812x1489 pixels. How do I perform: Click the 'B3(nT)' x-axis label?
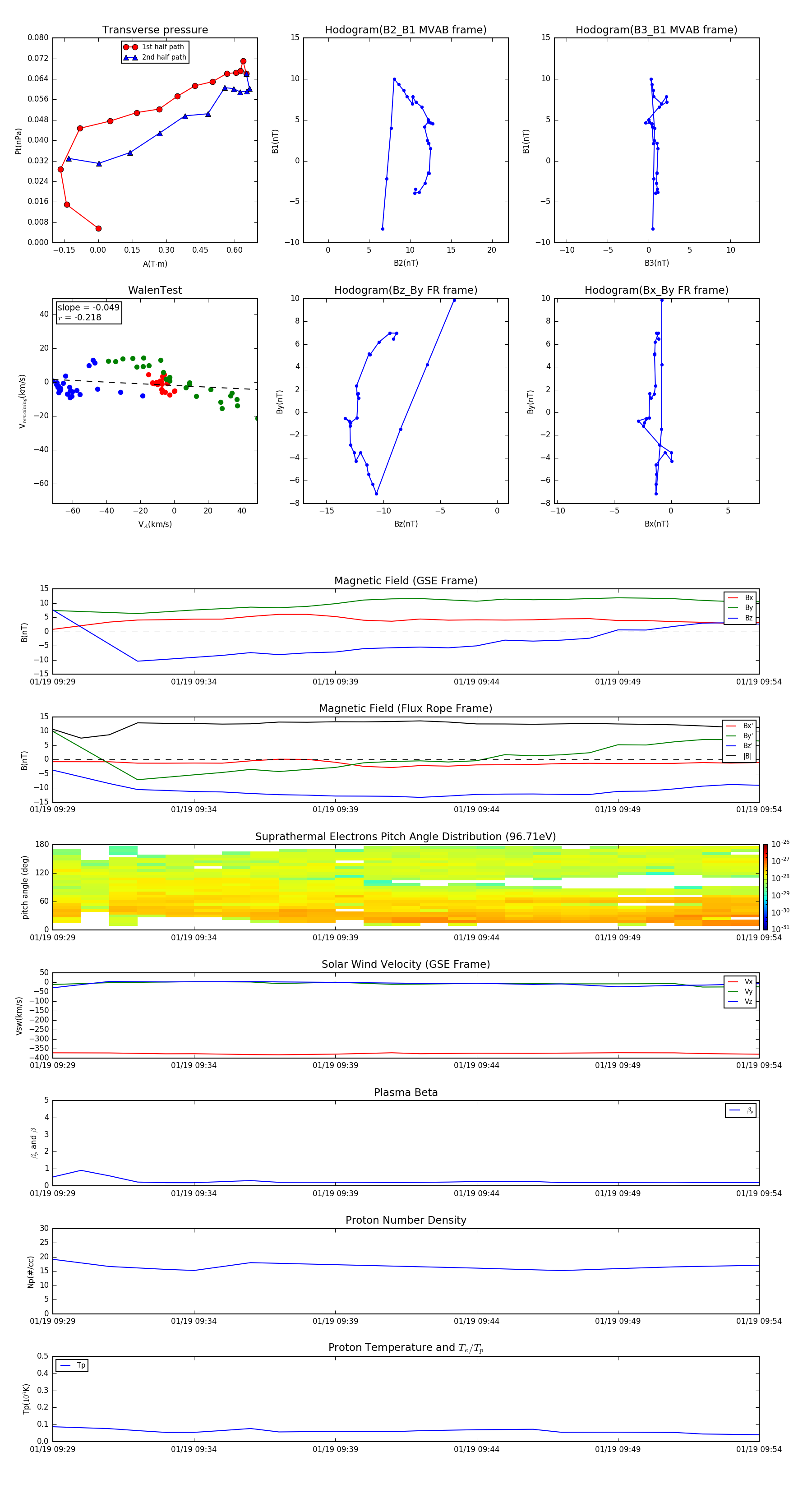656,263
